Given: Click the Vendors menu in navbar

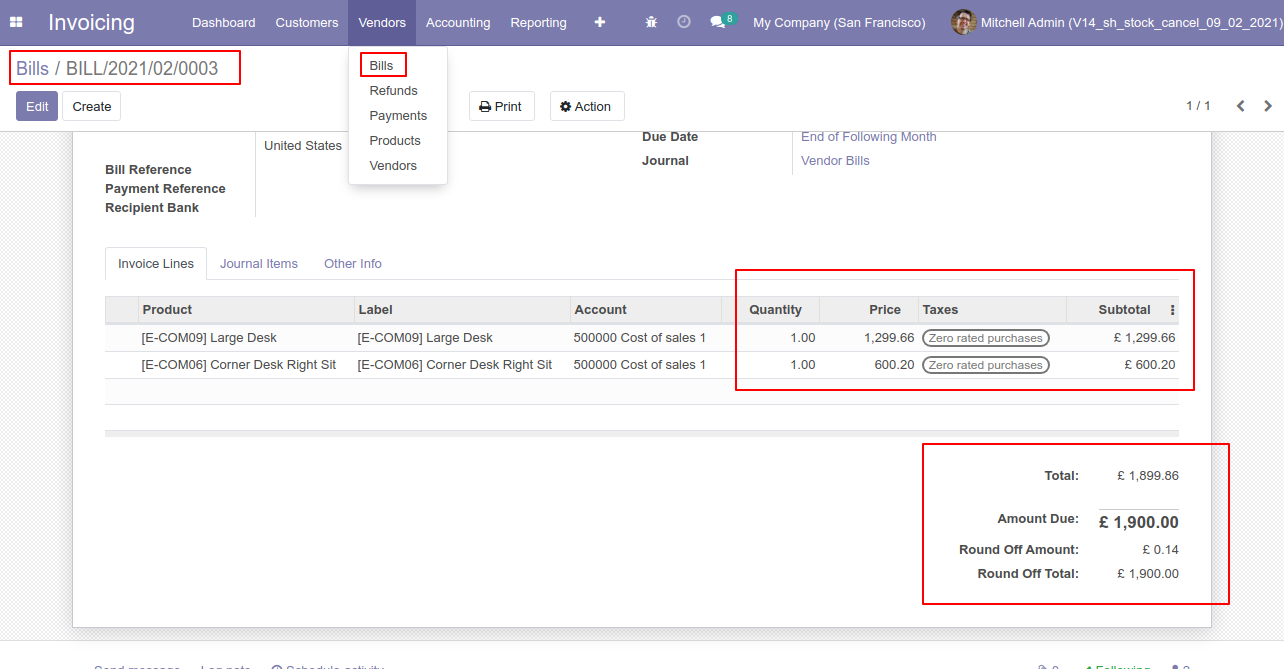Looking at the screenshot, I should (382, 22).
